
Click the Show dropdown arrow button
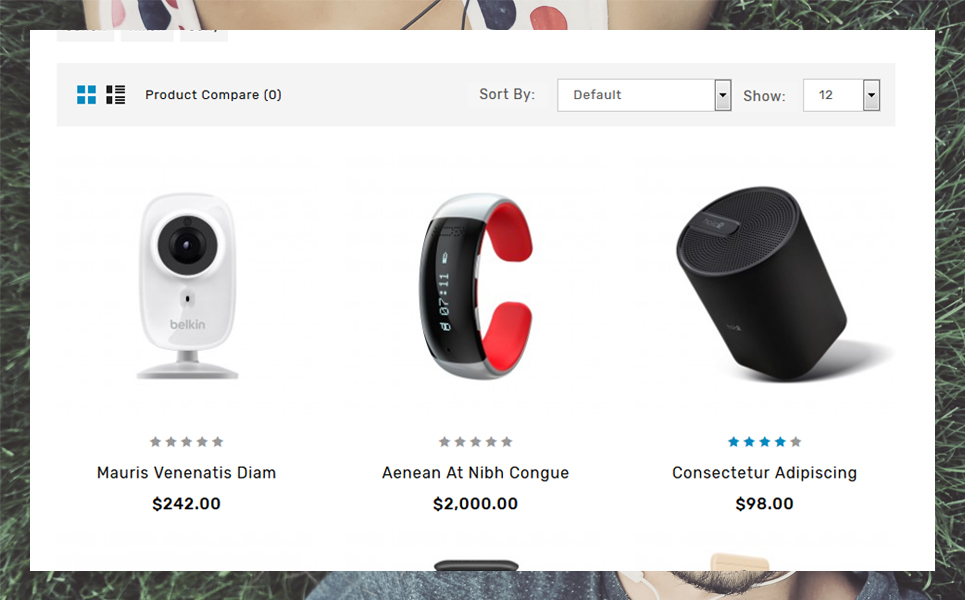pyautogui.click(x=871, y=95)
